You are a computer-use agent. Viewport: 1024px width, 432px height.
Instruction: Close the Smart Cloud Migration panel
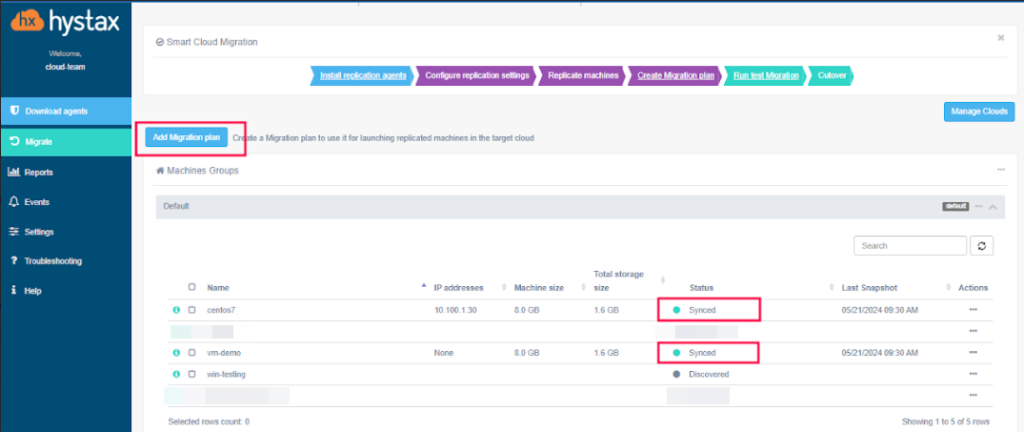(x=1000, y=38)
